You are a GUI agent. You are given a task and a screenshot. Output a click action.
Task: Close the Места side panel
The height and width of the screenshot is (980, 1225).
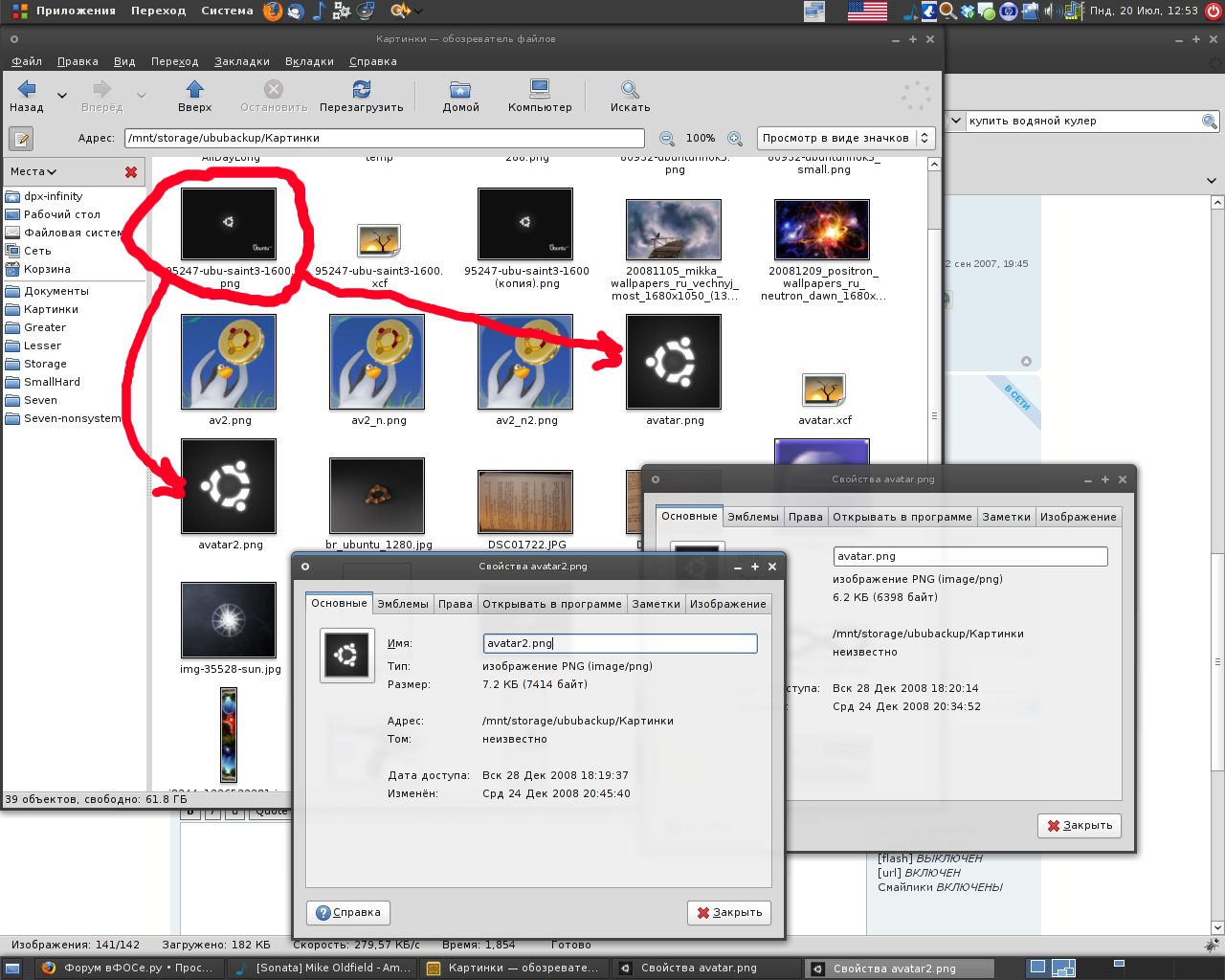click(x=131, y=172)
